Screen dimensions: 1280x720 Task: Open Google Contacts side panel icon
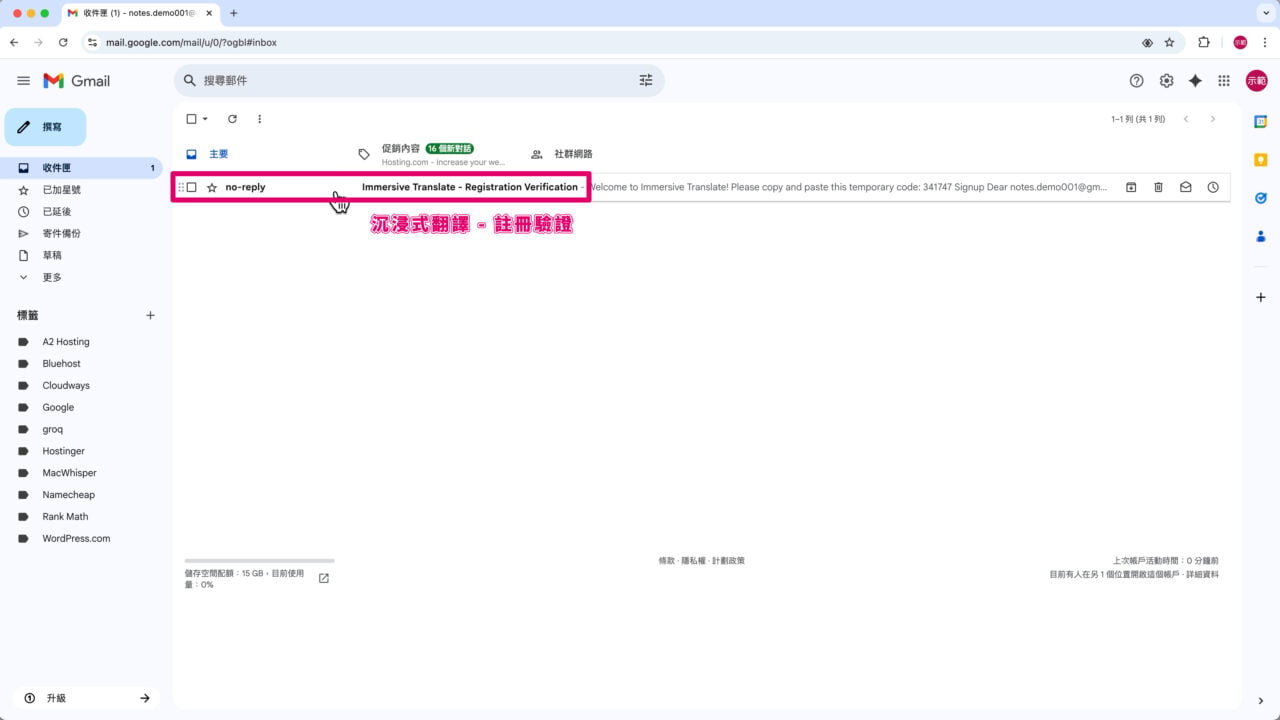pyautogui.click(x=1261, y=237)
